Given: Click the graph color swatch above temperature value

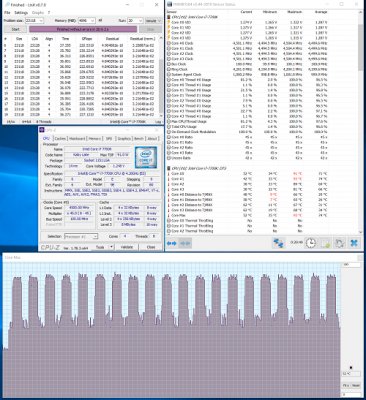Looking at the screenshot, I should click(x=351, y=368).
